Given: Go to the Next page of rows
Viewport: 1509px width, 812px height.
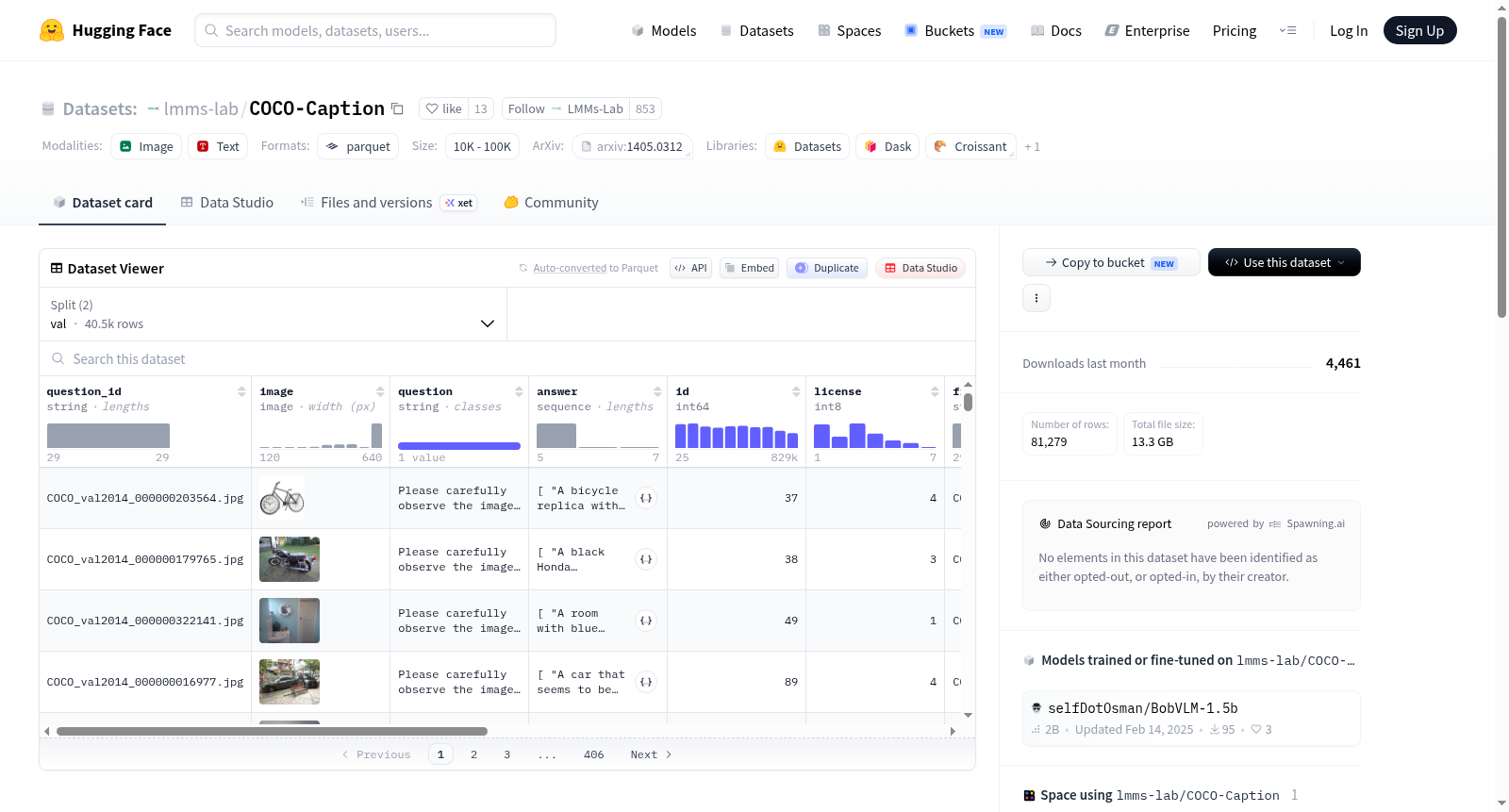Looking at the screenshot, I should tap(651, 754).
